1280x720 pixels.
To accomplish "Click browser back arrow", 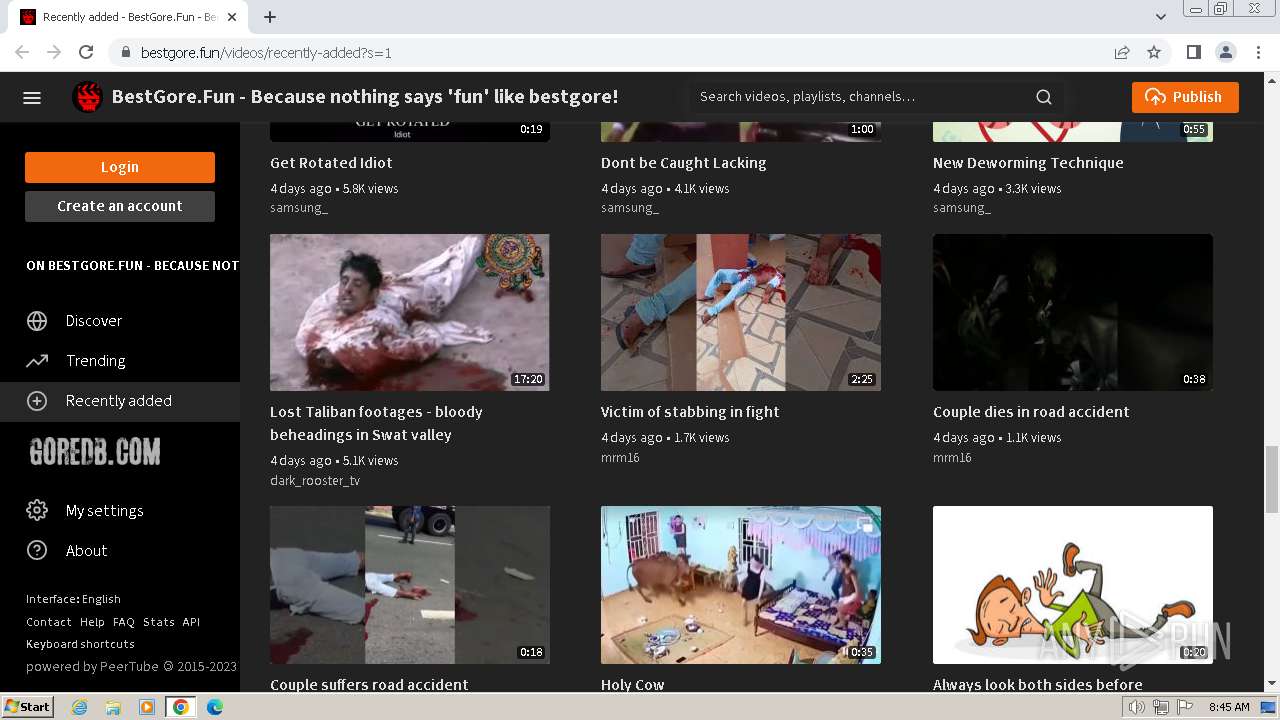I will coord(22,53).
